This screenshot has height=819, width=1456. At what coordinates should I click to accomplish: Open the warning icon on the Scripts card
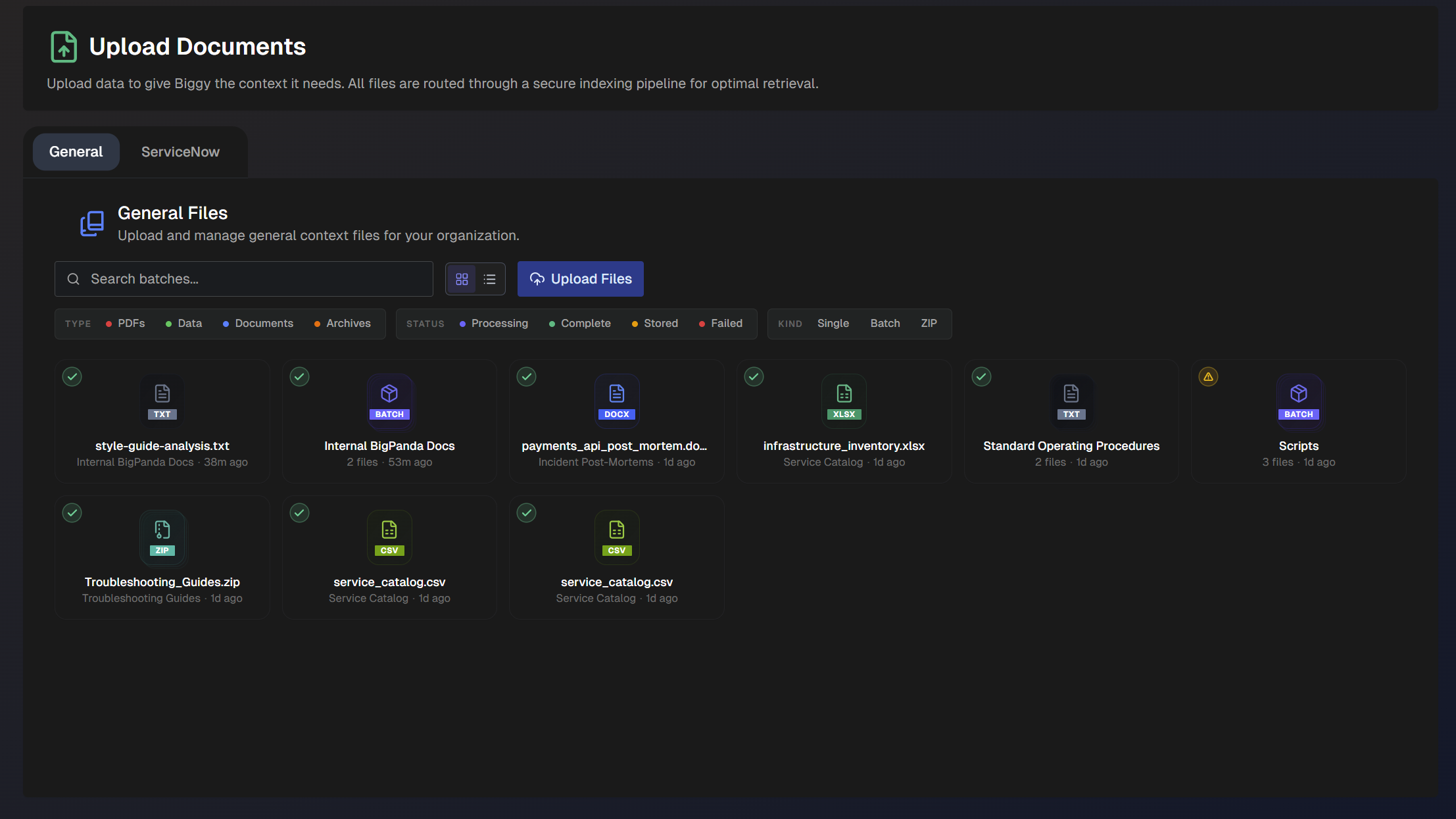[1209, 376]
